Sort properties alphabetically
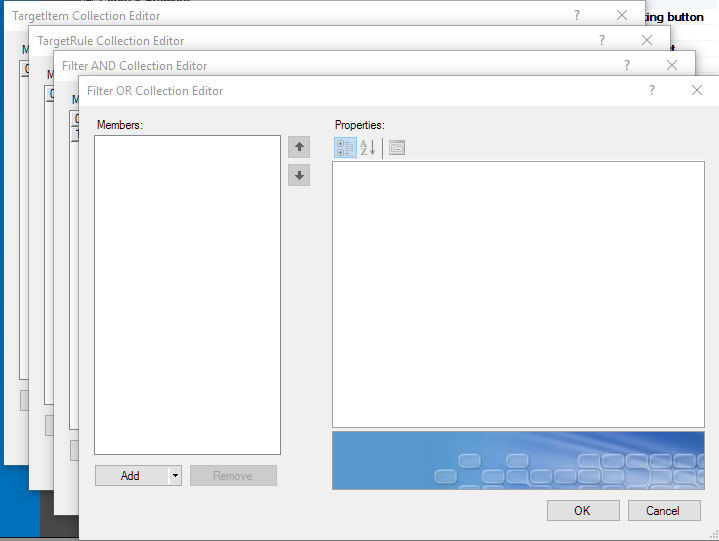719x541 pixels. pos(367,148)
